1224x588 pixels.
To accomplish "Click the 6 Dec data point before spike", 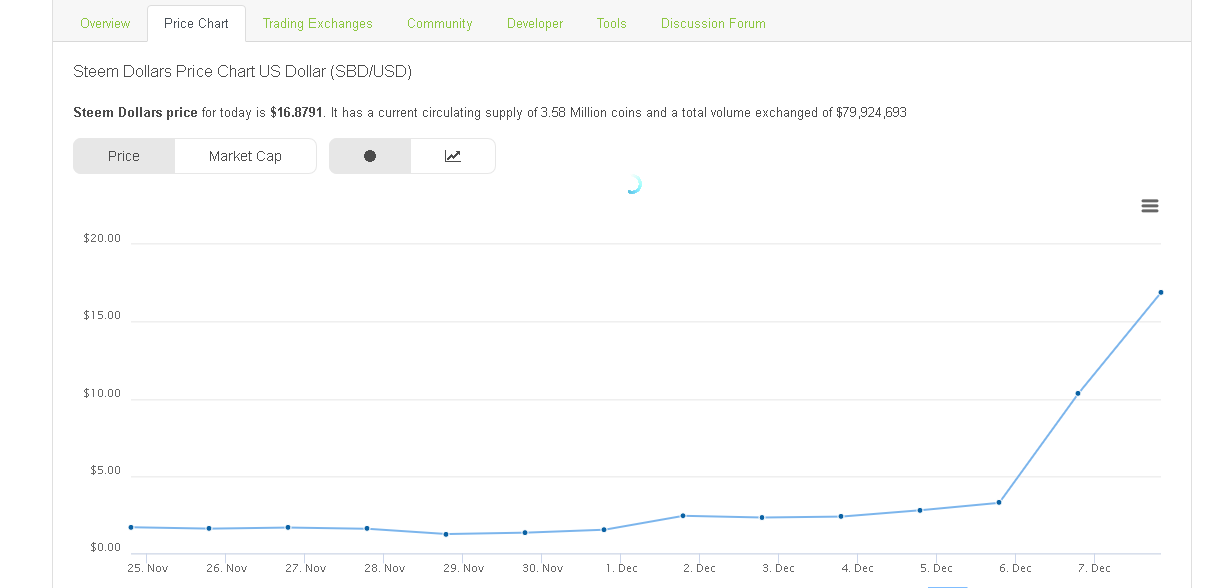I will pyautogui.click(x=999, y=502).
